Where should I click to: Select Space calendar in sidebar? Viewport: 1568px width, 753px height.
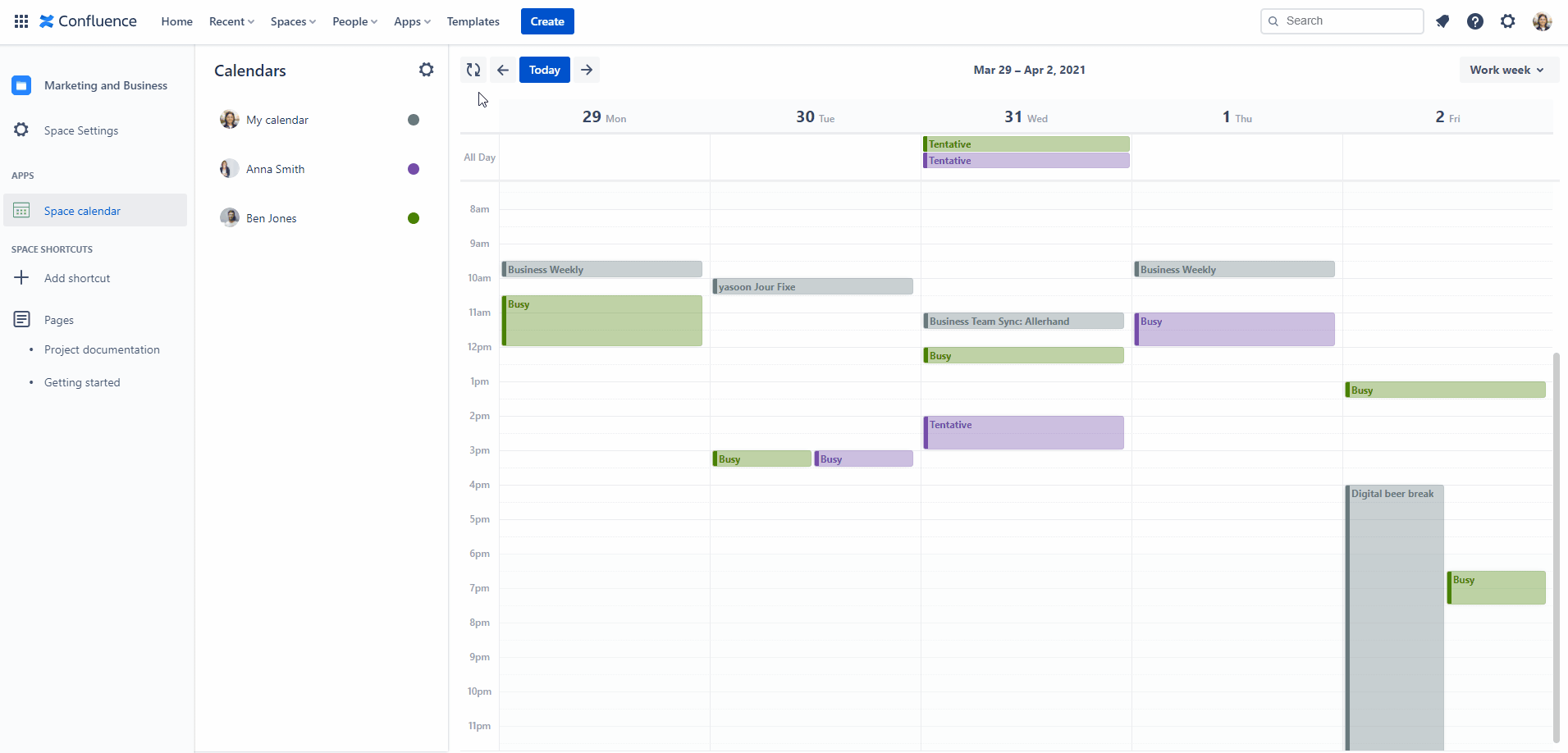[x=82, y=211]
